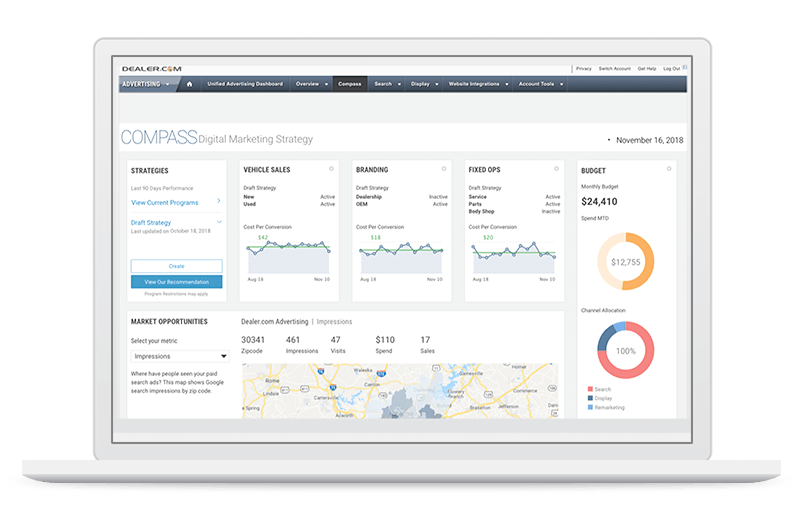Screen dimensions: 800x532
Task: Open Account Tools menu
Action: pyautogui.click(x=541, y=84)
